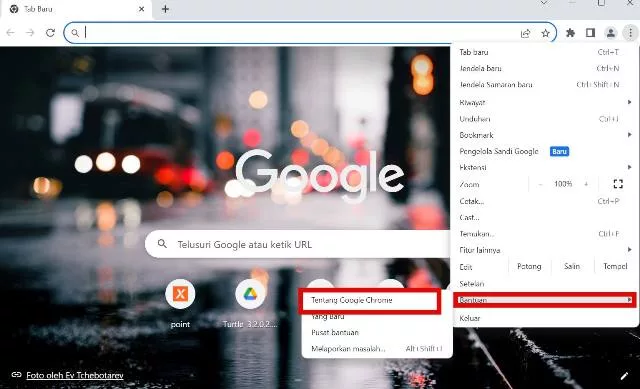Bookmark this tab with the star icon
Screen dimensions: 640x389
coord(545,33)
